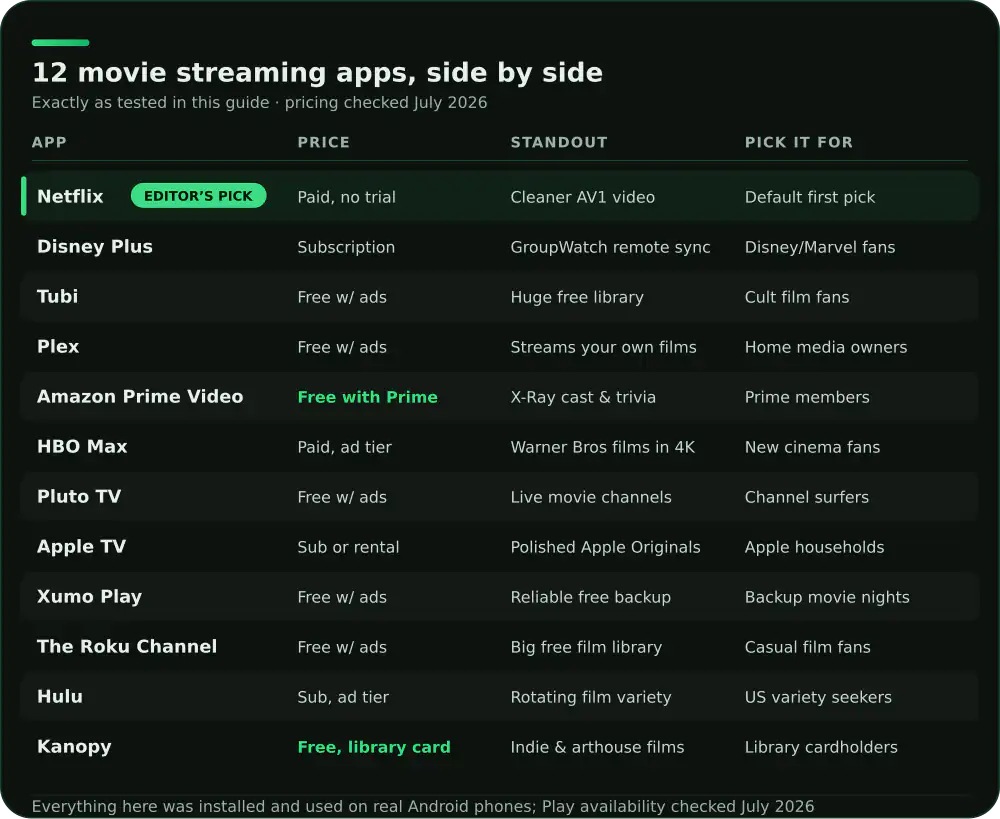Click the Kanopy app name
The height and width of the screenshot is (819, 1000).
(74, 747)
